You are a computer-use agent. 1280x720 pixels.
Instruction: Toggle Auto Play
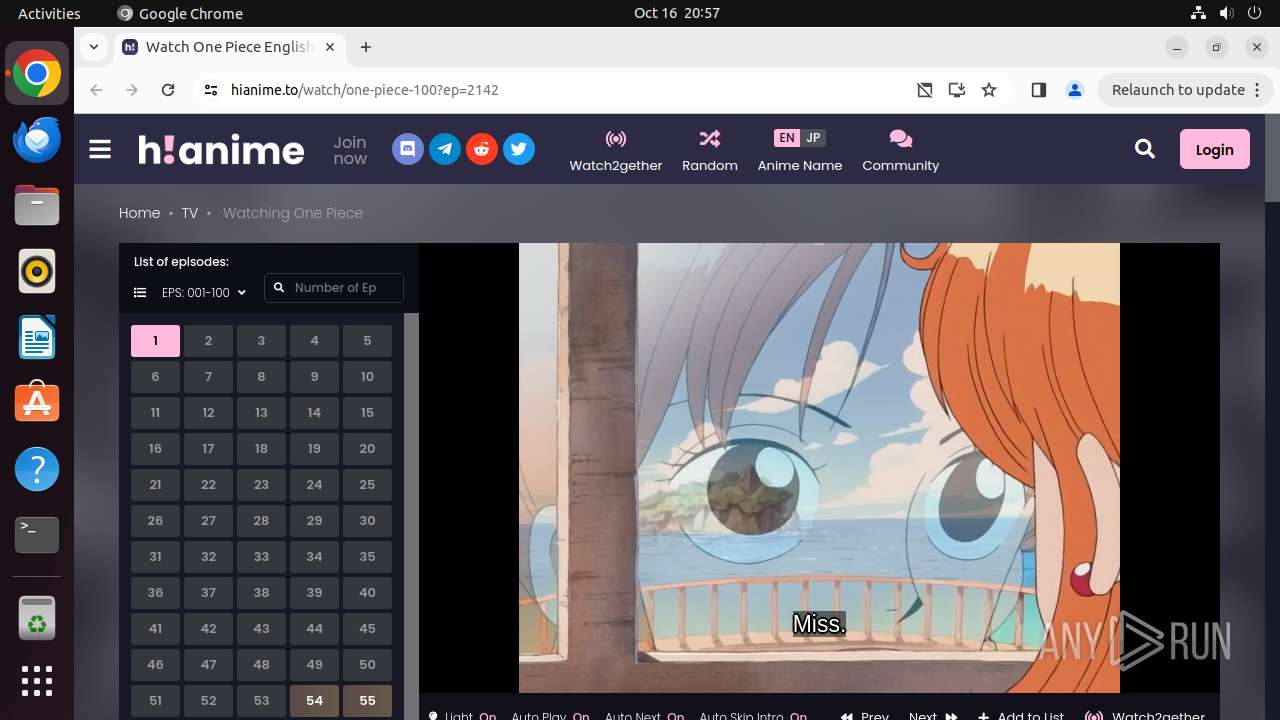tap(550, 716)
